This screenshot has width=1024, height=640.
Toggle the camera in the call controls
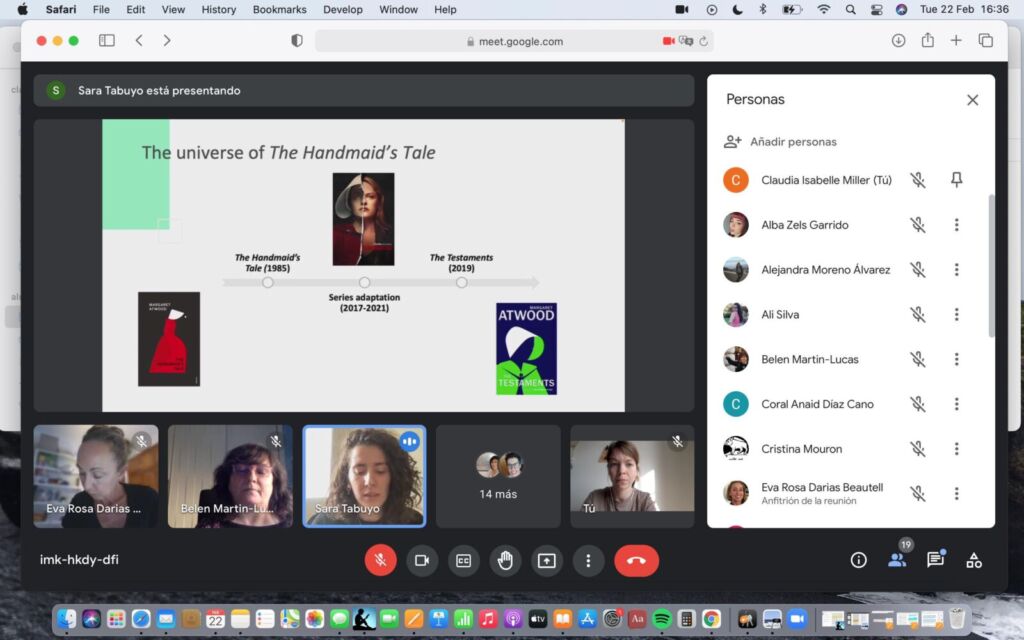[x=422, y=560]
